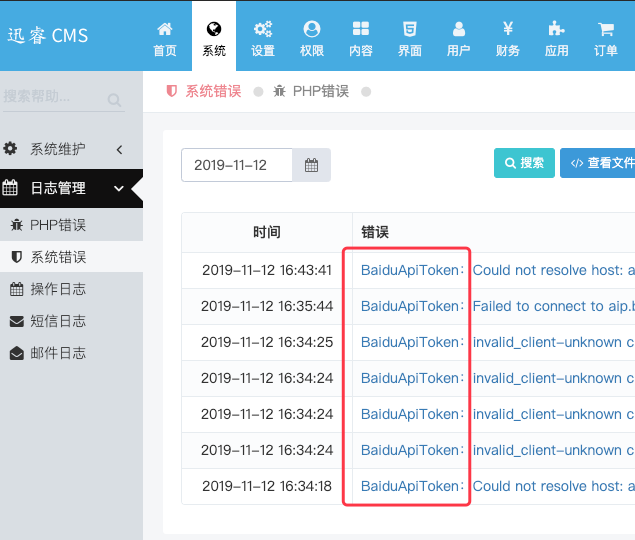Open 短信日志 in sidebar
This screenshot has width=635, height=540.
(x=71, y=321)
